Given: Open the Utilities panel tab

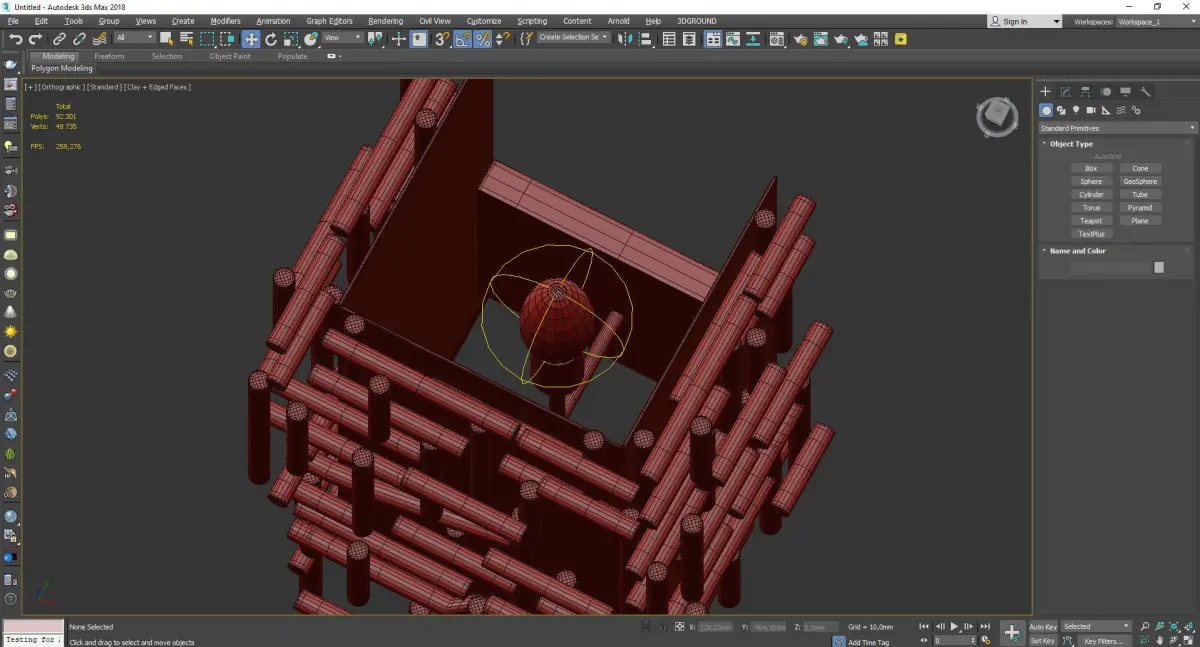Looking at the screenshot, I should pyautogui.click(x=1146, y=91).
